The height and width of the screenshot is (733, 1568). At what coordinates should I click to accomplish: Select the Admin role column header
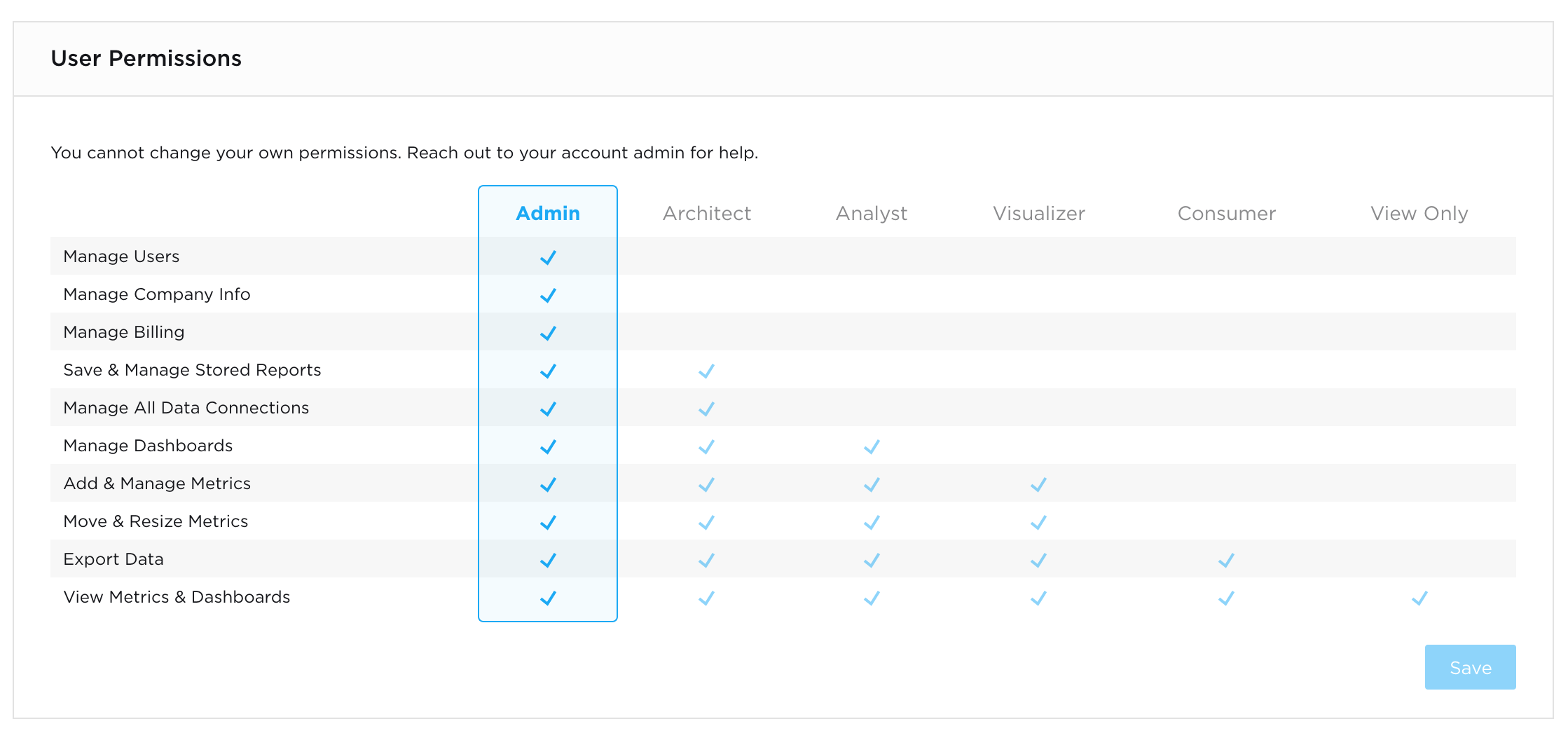(547, 213)
